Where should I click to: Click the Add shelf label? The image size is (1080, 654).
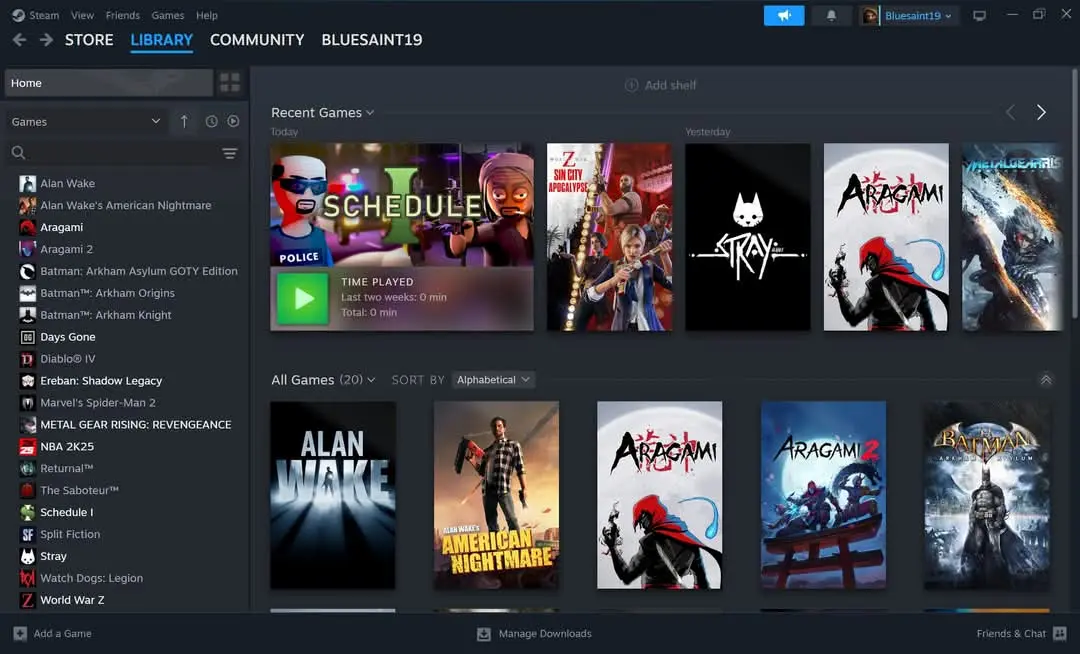pos(670,85)
